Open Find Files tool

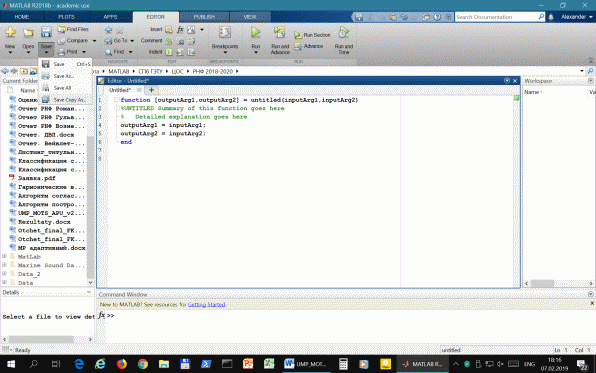pyautogui.click(x=73, y=29)
